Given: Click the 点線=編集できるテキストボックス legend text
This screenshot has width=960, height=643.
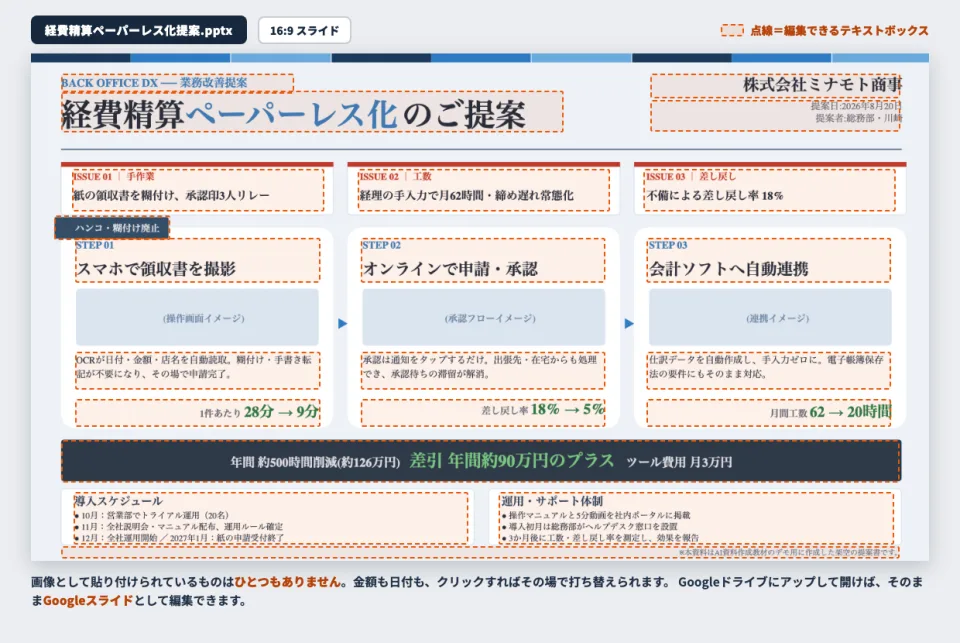Looking at the screenshot, I should pos(839,30).
